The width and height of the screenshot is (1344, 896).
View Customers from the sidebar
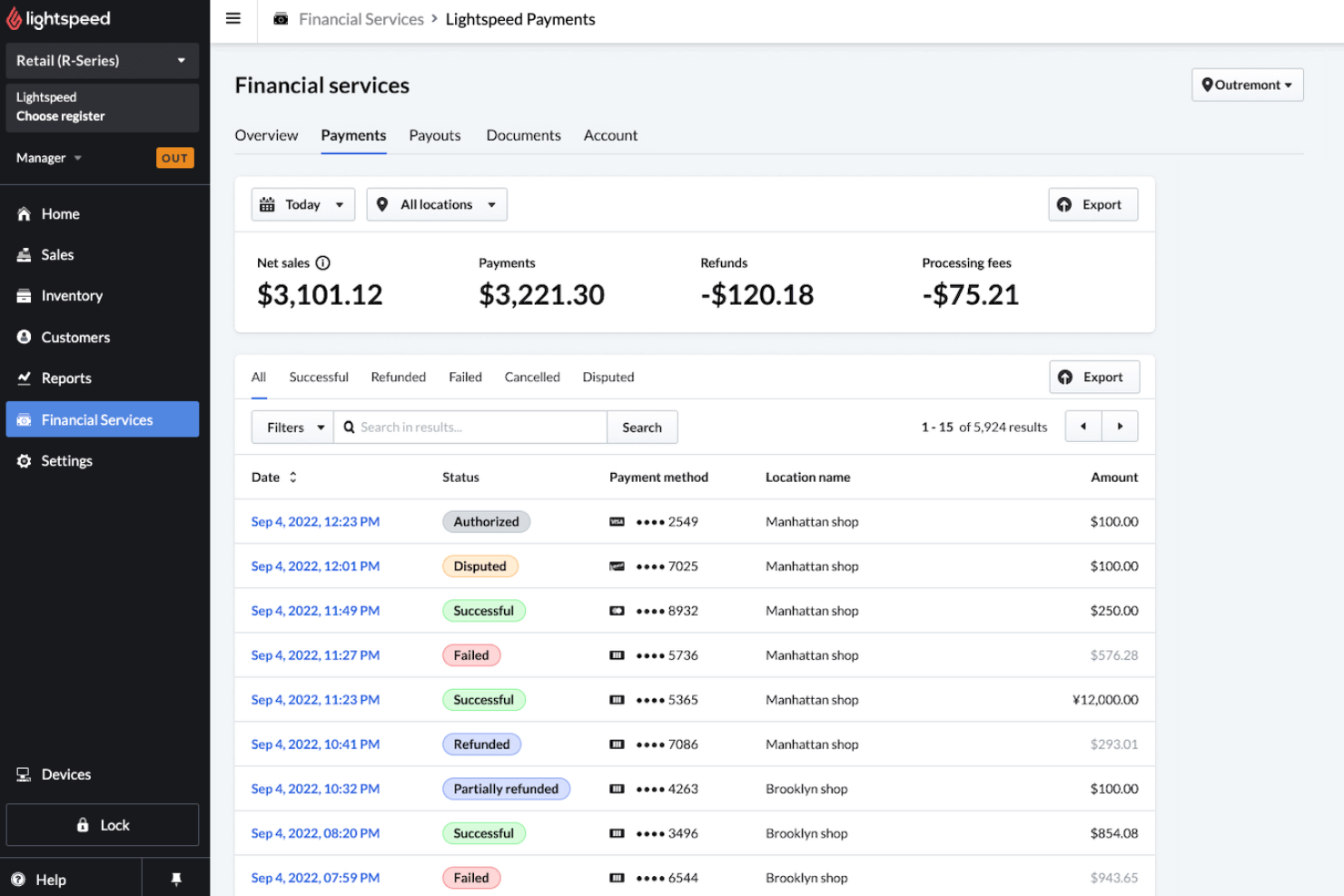coord(74,337)
